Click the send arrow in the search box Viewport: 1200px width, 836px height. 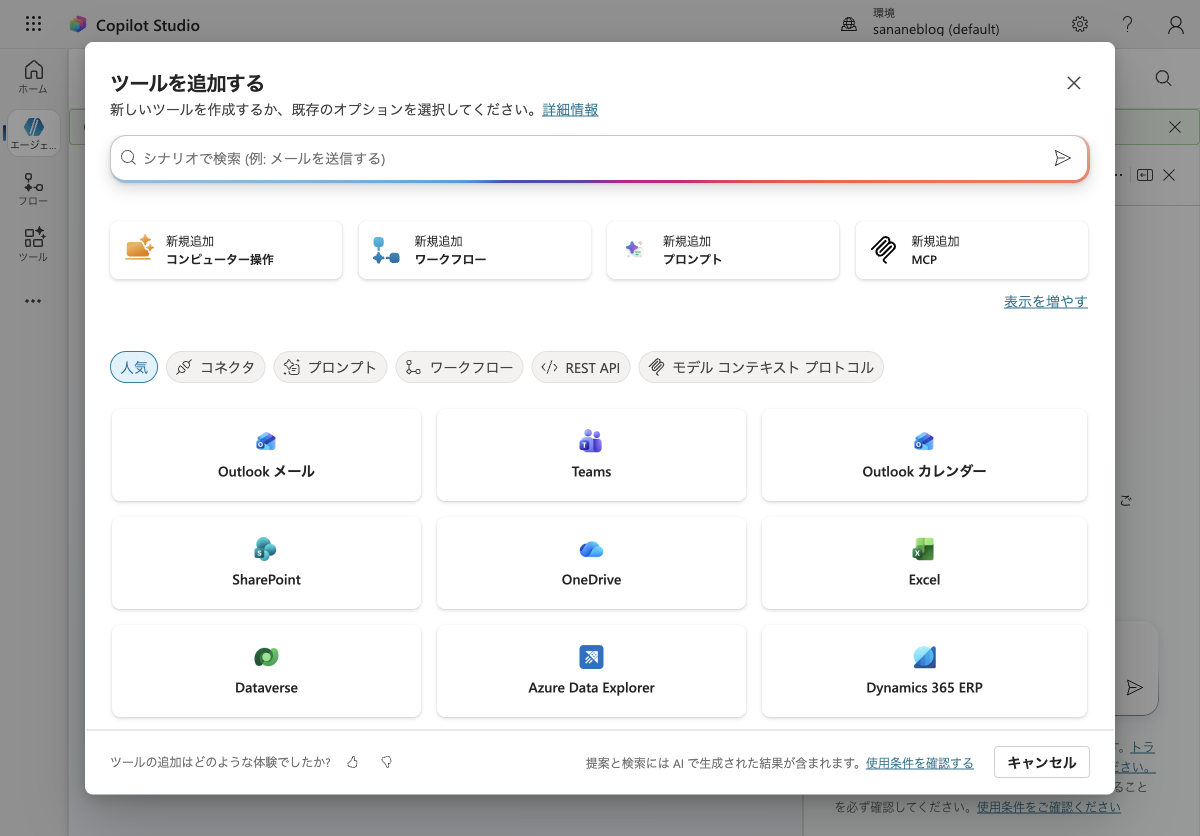point(1062,158)
